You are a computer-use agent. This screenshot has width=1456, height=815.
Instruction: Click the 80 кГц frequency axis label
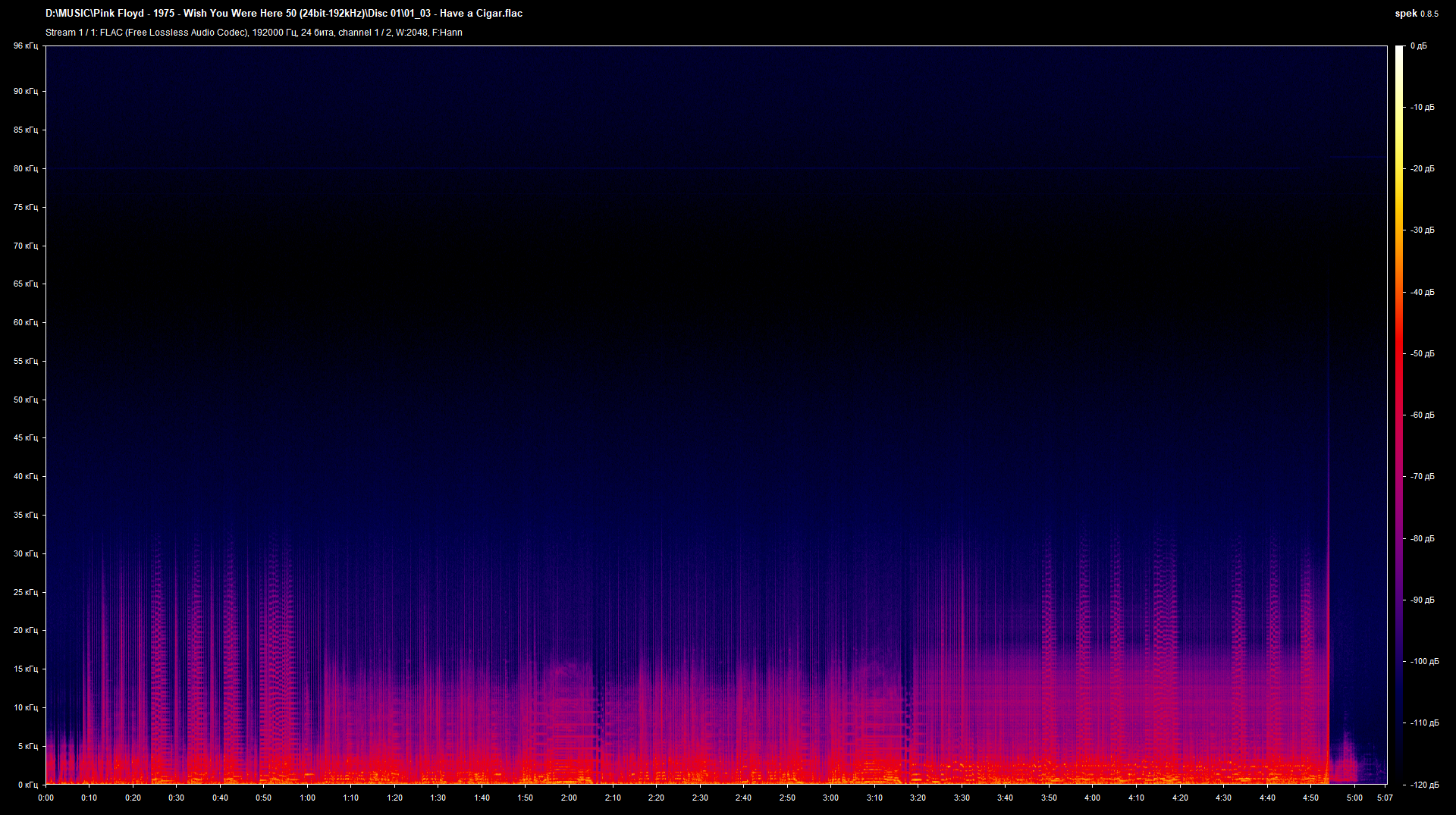[x=25, y=168]
